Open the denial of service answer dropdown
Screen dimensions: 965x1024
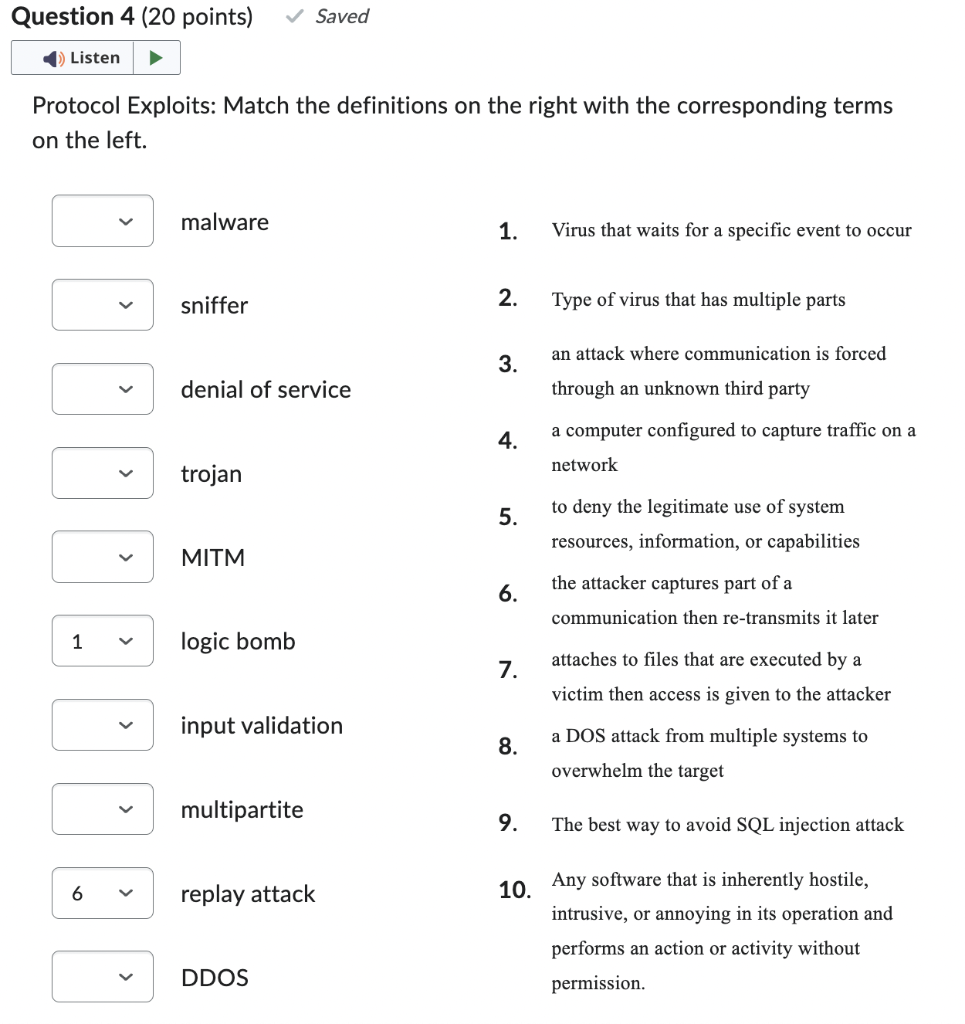click(102, 388)
